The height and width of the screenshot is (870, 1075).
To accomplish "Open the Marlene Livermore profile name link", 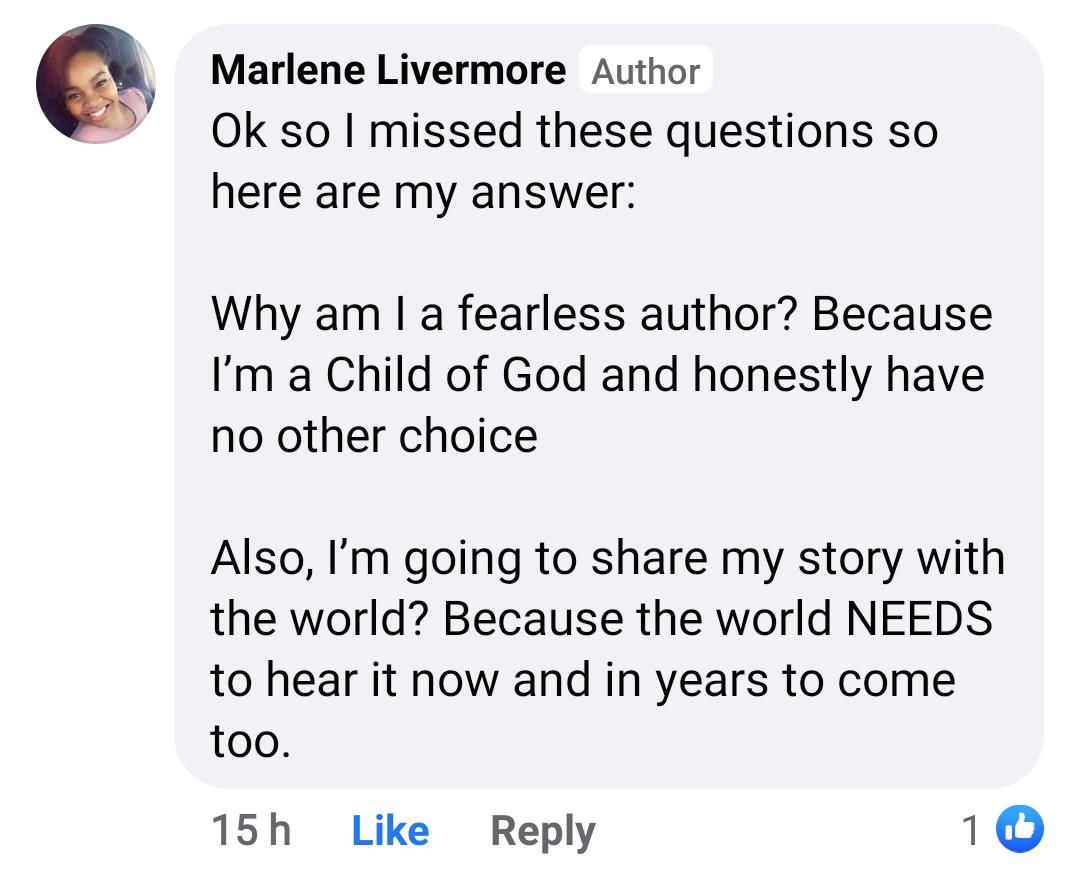I will pos(388,70).
